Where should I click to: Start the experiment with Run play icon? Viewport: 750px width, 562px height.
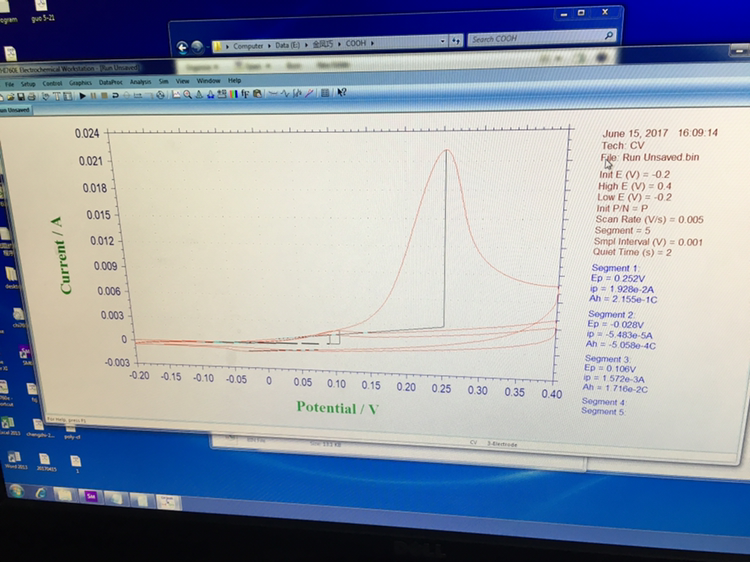pyautogui.click(x=82, y=96)
